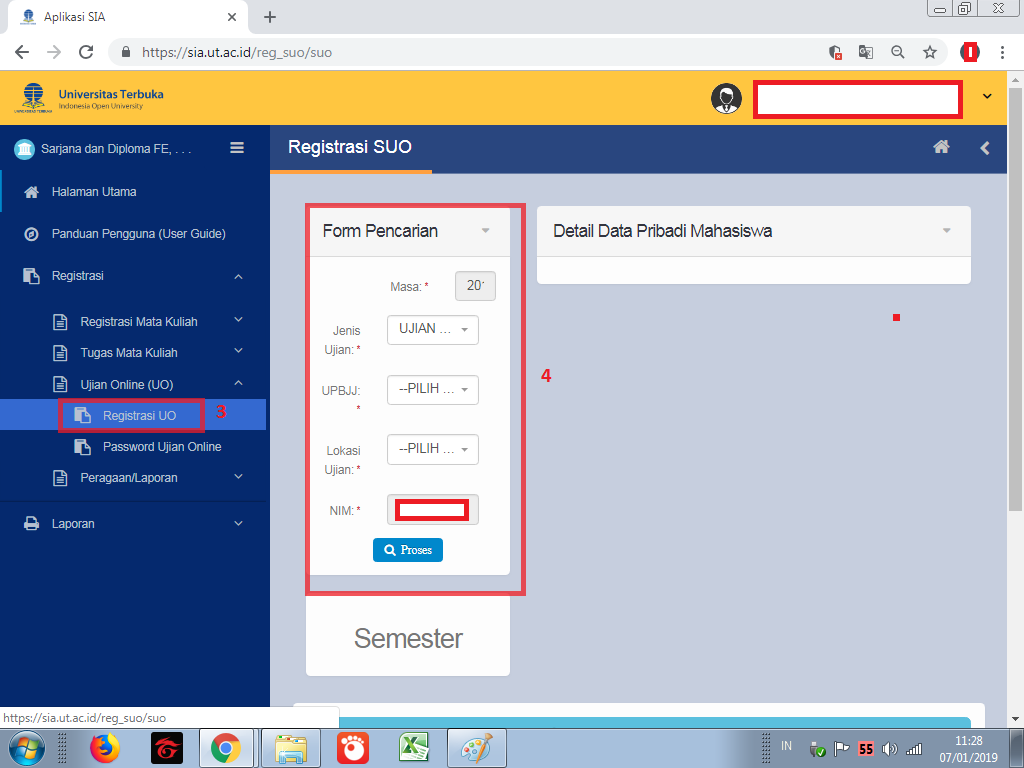Open Chrome three-dot menu
The width and height of the screenshot is (1024, 768).
(1002, 52)
